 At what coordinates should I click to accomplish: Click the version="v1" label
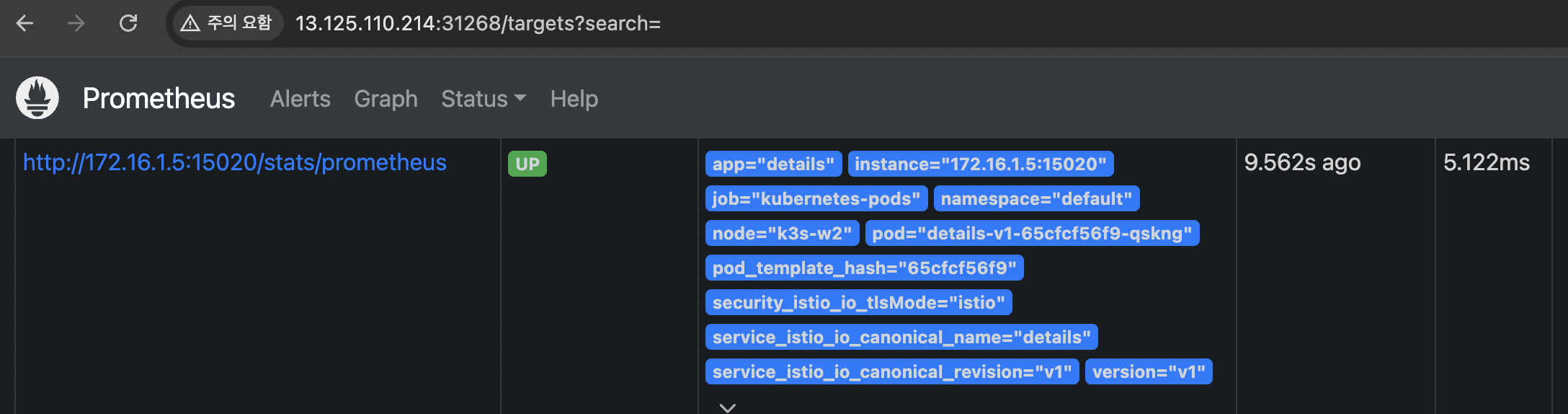(1149, 371)
